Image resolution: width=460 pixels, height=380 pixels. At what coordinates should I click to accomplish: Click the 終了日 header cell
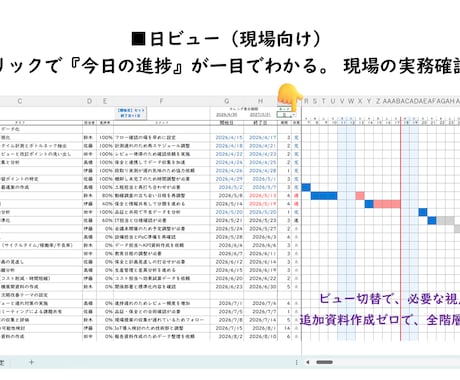coord(260,123)
